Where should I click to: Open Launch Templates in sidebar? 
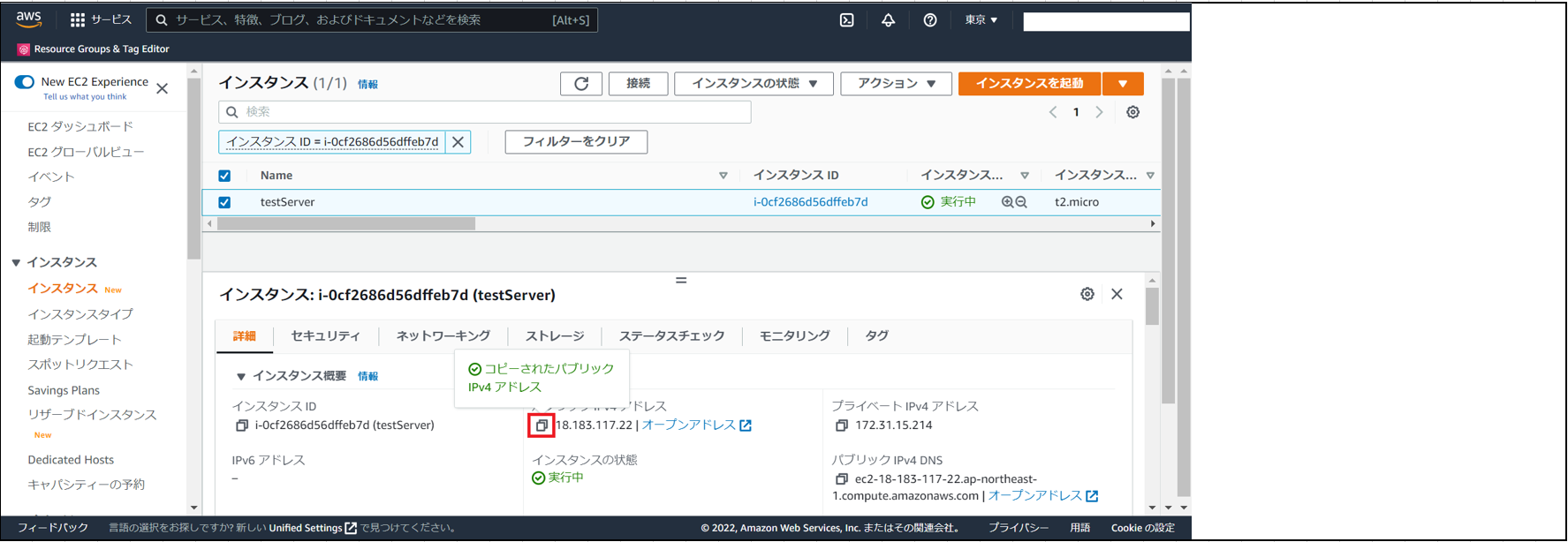[x=74, y=340]
